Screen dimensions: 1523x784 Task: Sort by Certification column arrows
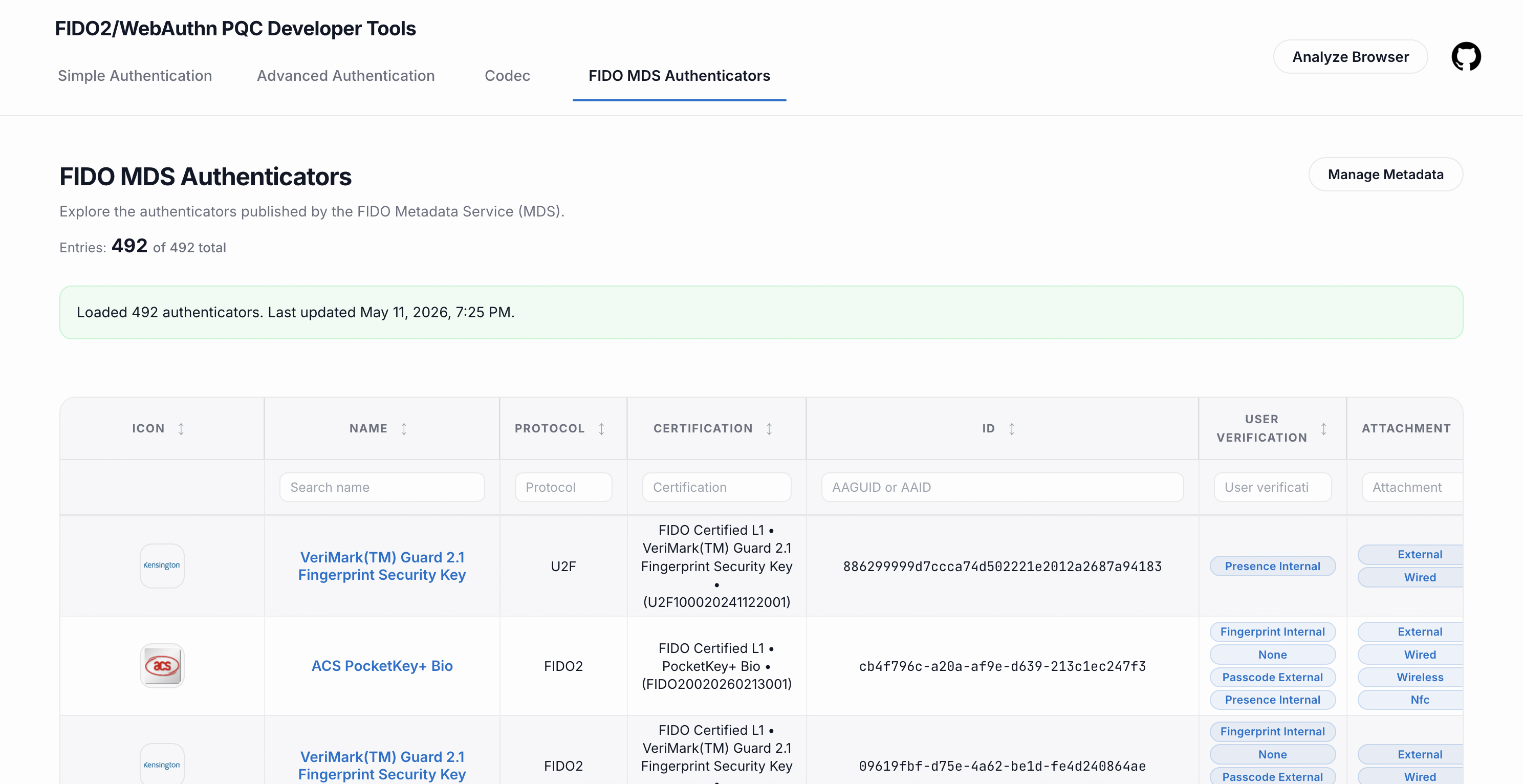coord(769,429)
